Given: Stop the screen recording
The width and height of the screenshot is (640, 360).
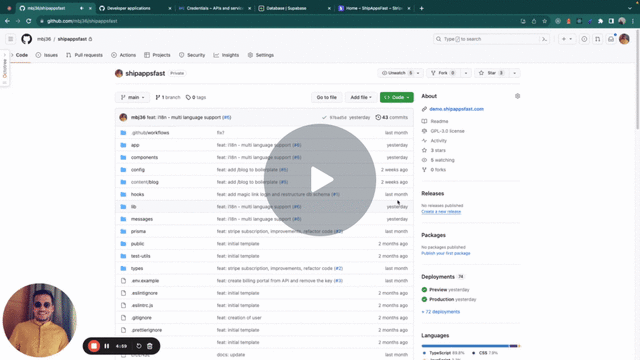Looking at the screenshot, I should coord(94,346).
